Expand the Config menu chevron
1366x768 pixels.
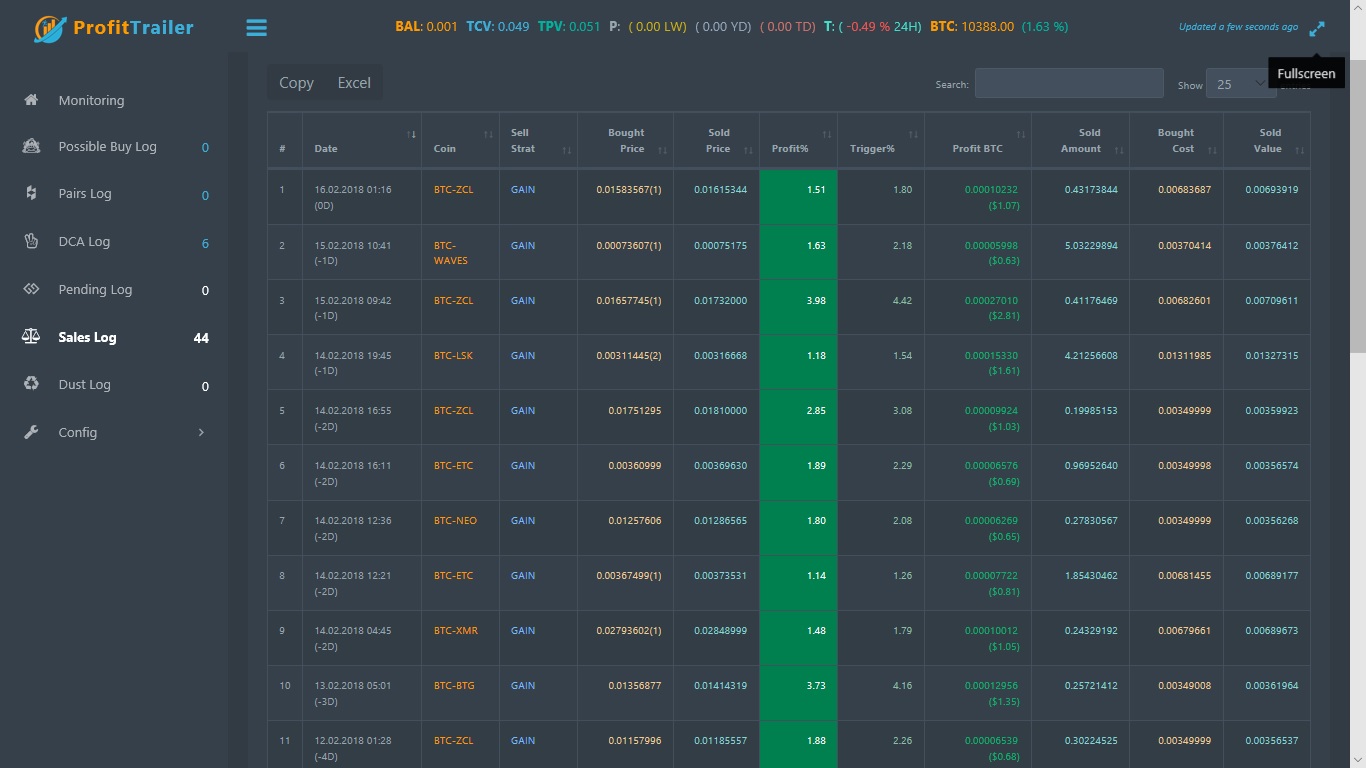tap(201, 432)
